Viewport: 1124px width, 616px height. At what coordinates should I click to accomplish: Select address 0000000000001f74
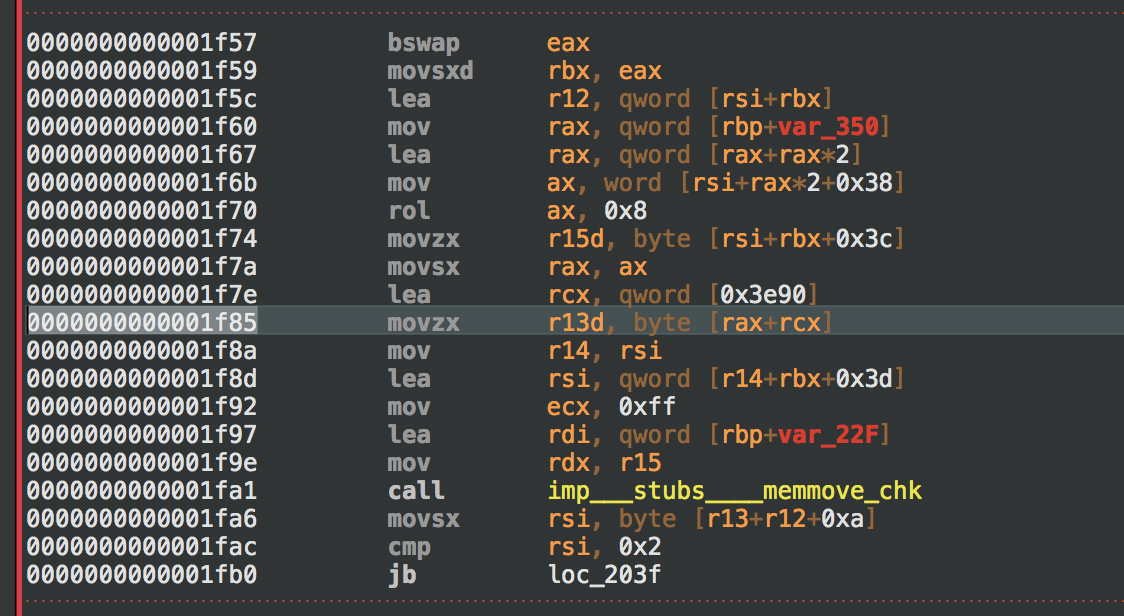[142, 239]
